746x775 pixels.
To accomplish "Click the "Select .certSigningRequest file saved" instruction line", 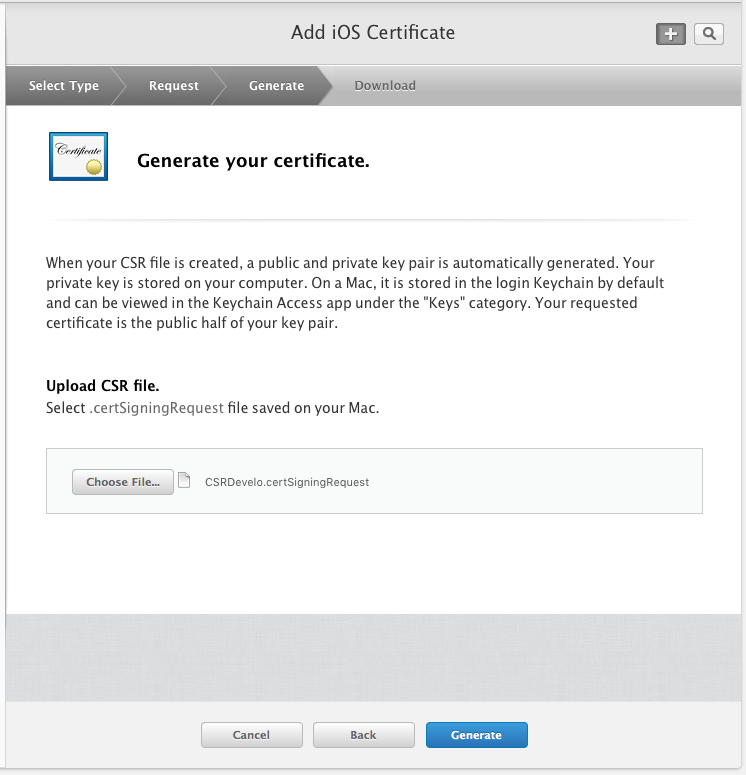I will 213,408.
